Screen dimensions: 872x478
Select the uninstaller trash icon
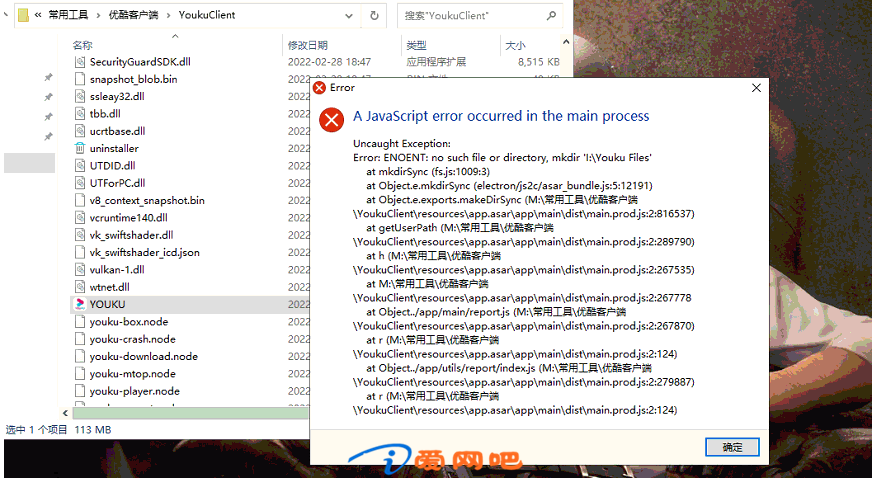[x=80, y=148]
